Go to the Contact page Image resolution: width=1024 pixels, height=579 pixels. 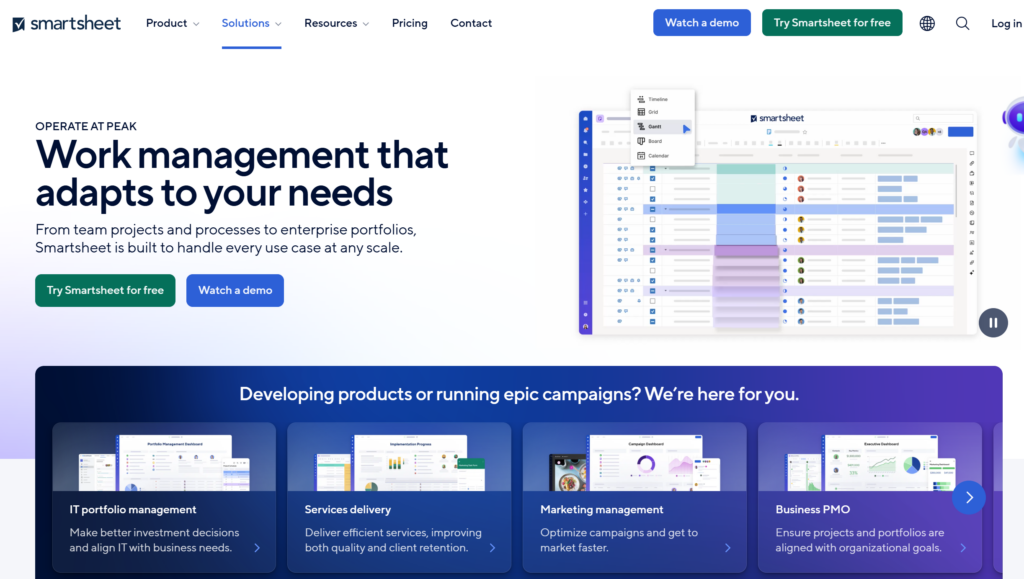tap(471, 23)
